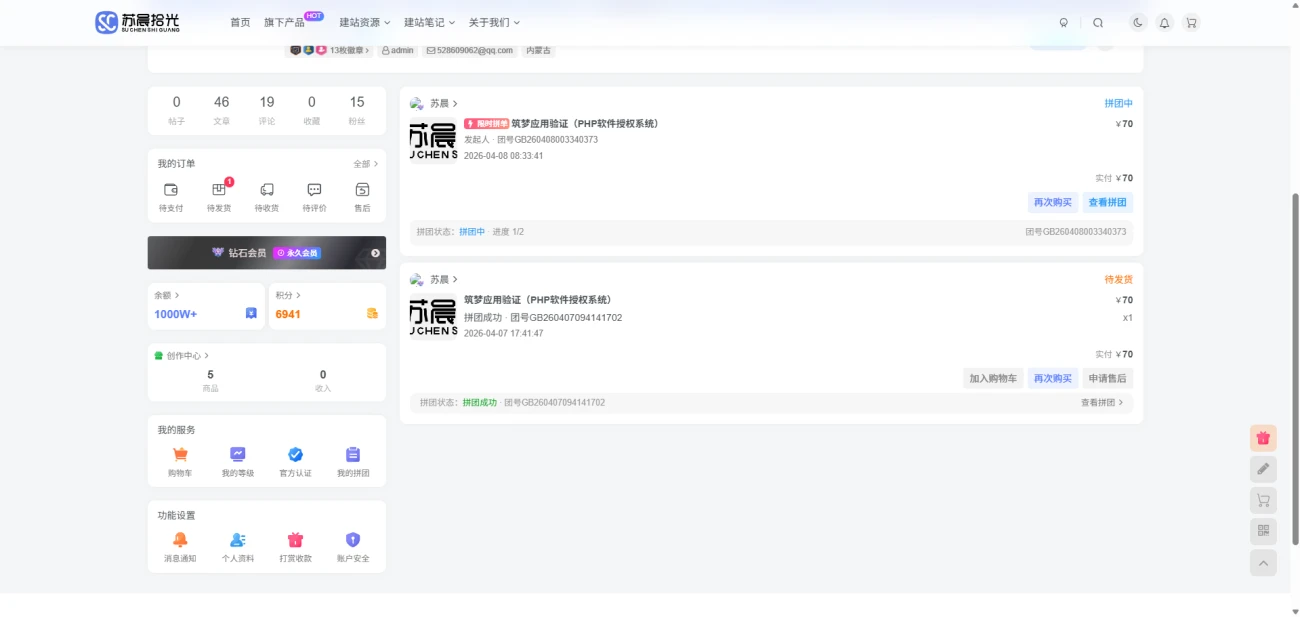
Task: Toggle dark mode with the moon icon
Action: tap(1137, 22)
